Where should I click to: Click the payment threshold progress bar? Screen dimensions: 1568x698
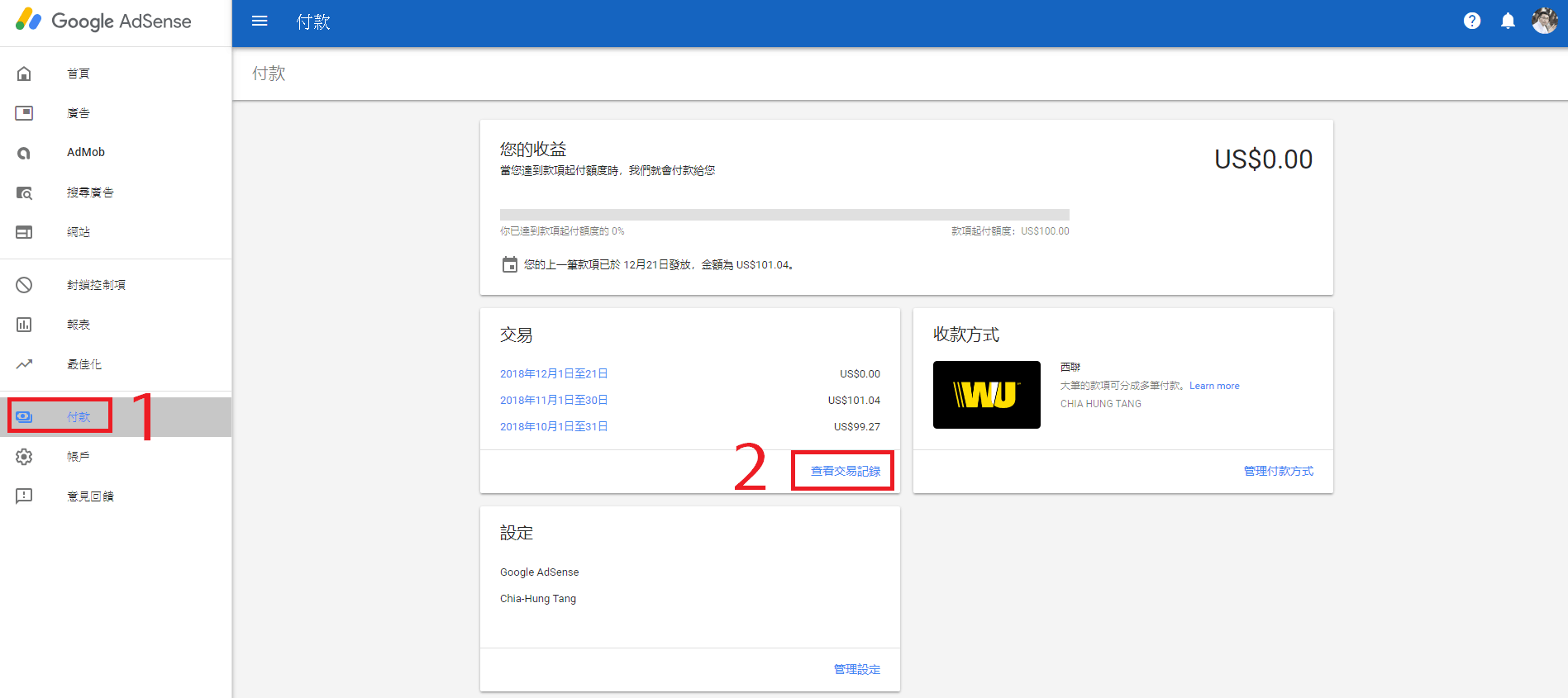[x=784, y=215]
